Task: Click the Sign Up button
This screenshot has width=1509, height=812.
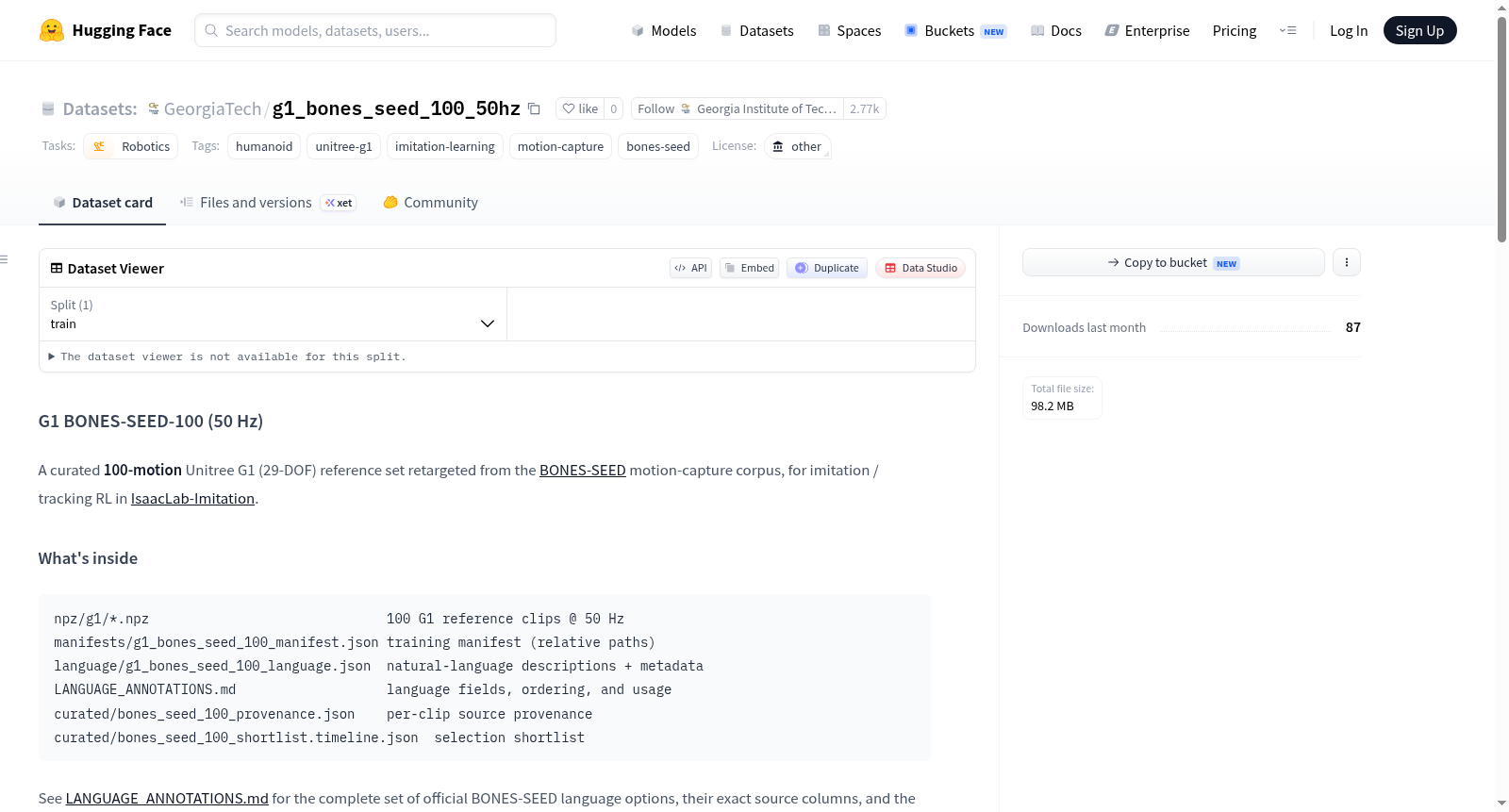Action: click(x=1419, y=30)
